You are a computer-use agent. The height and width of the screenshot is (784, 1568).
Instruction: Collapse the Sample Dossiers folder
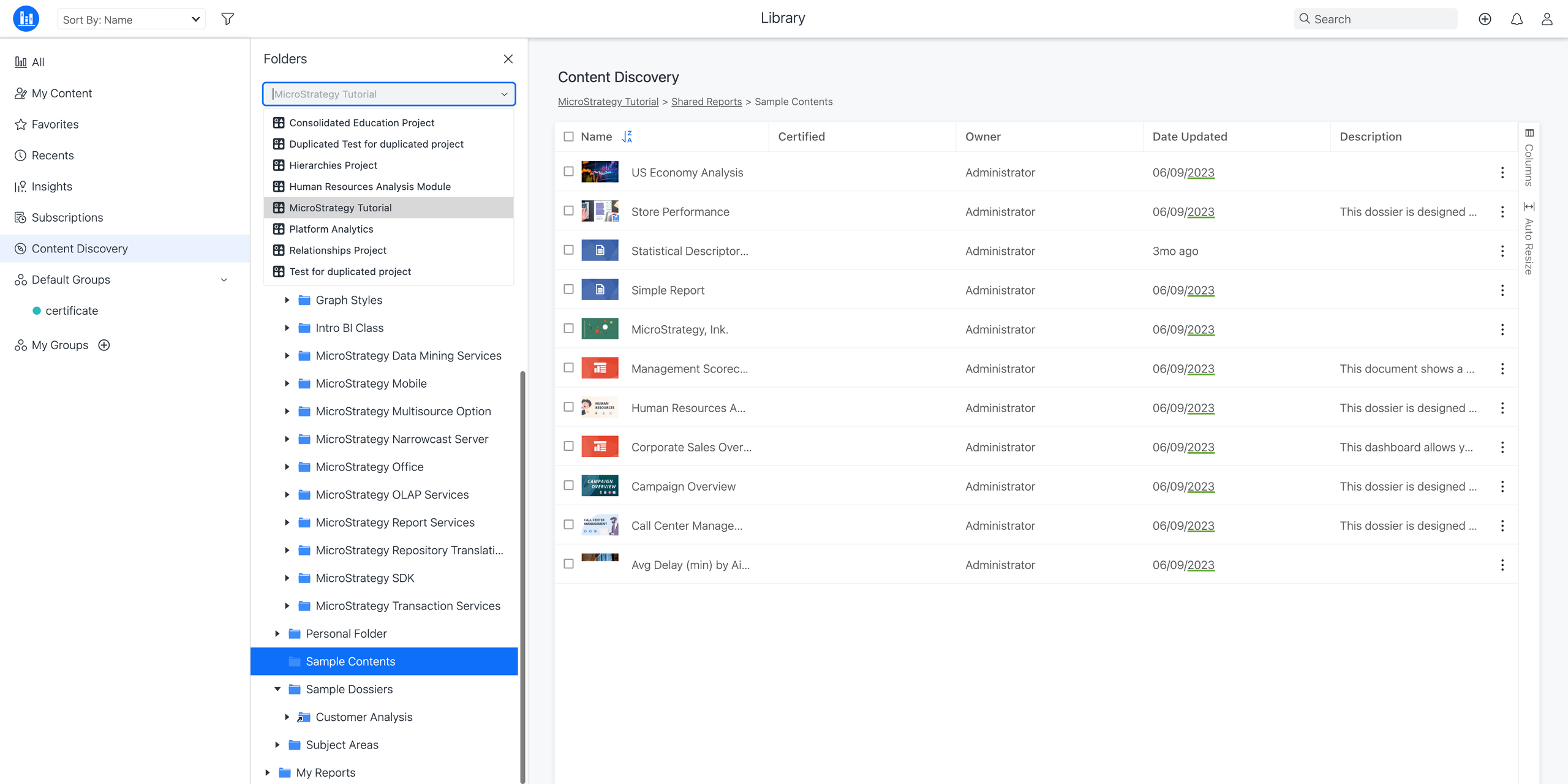tap(277, 689)
